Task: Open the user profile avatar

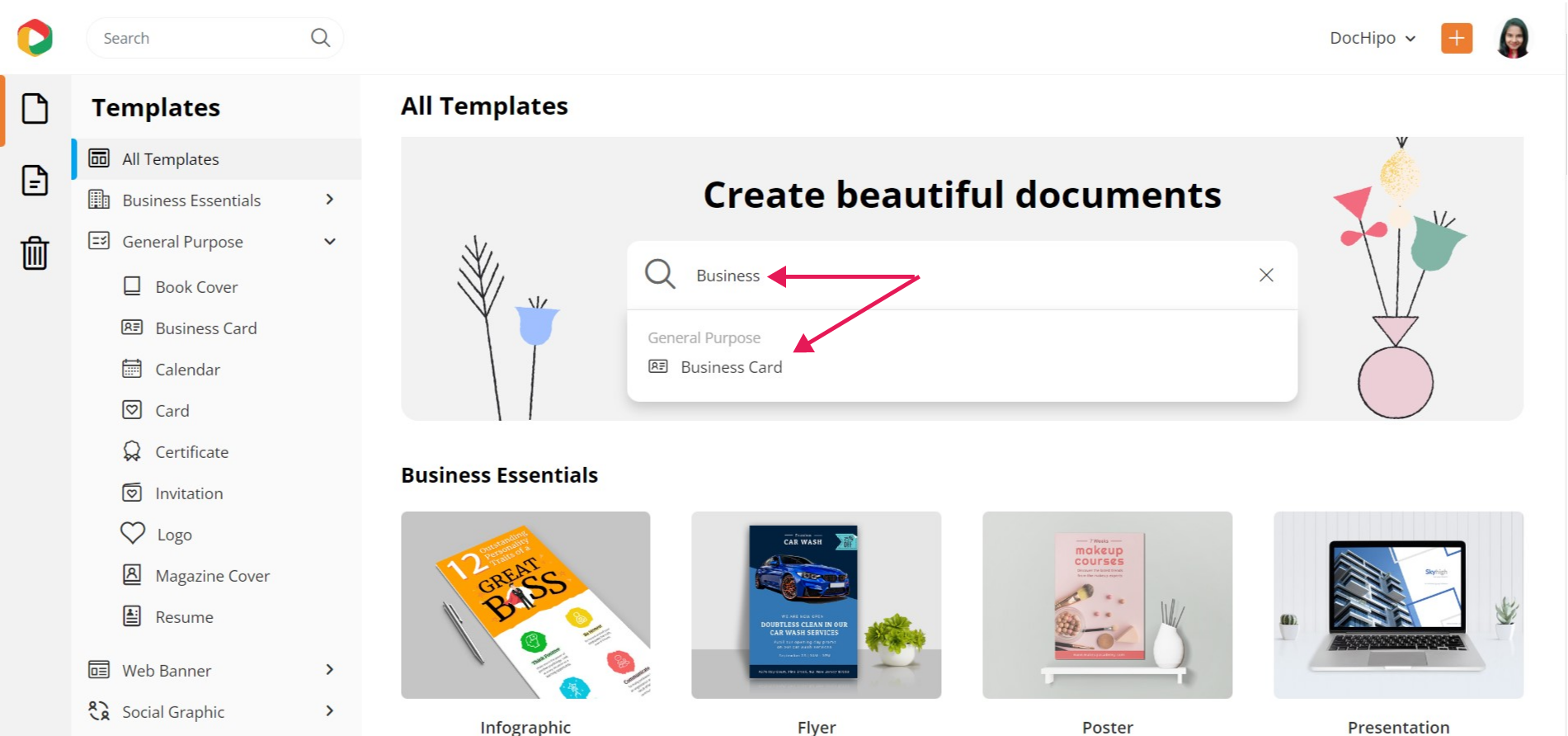Action: click(1514, 38)
